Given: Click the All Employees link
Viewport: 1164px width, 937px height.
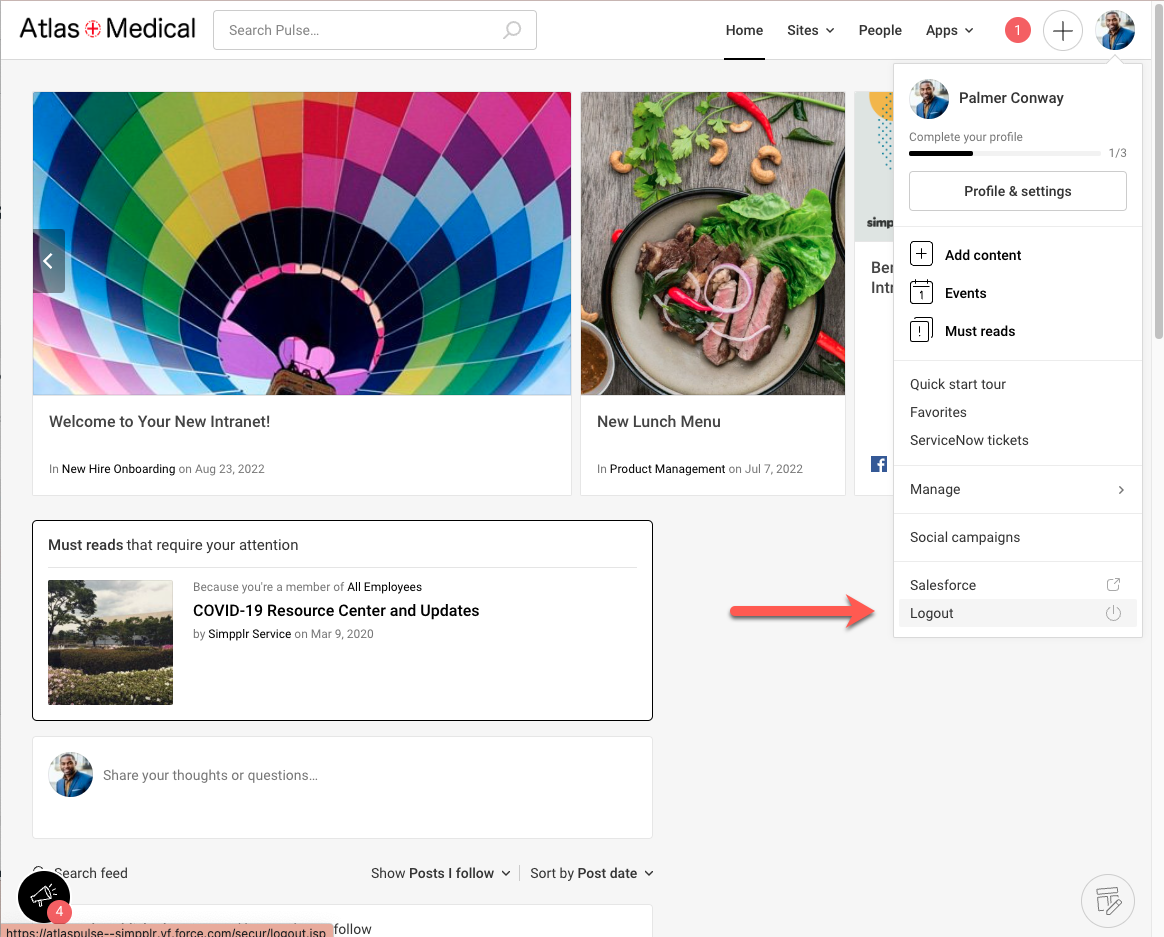Looking at the screenshot, I should pos(384,587).
